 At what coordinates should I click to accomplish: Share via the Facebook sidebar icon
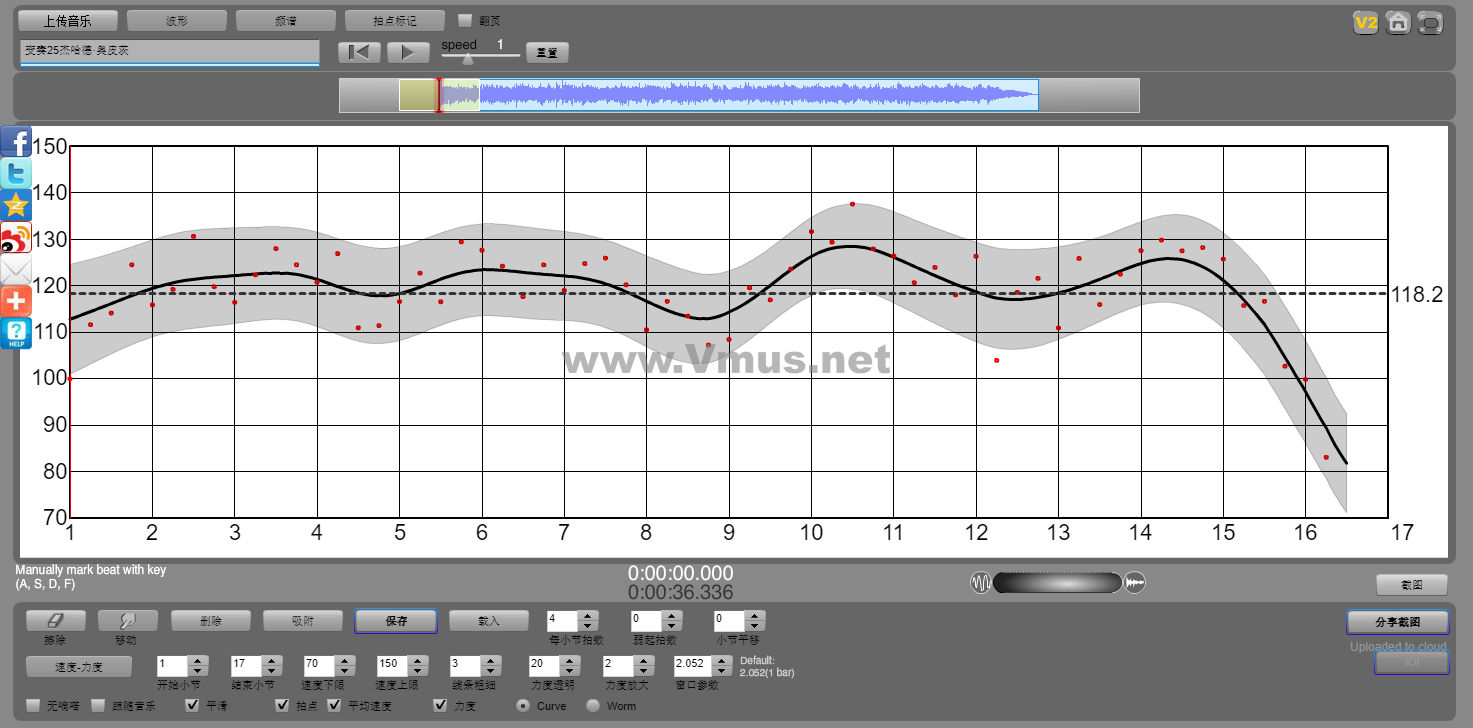coord(16,142)
